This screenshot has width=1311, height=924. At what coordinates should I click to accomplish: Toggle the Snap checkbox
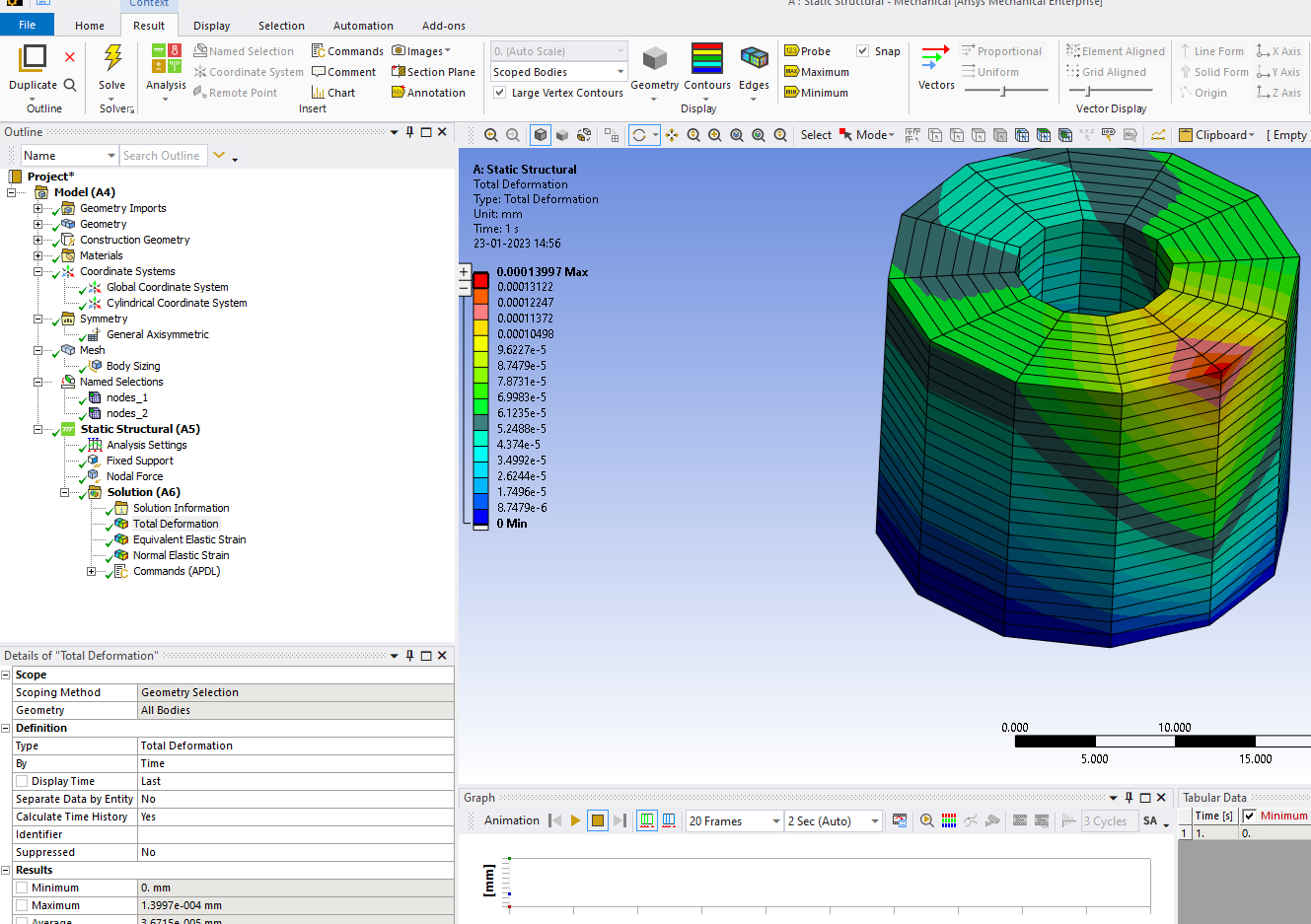[x=863, y=51]
